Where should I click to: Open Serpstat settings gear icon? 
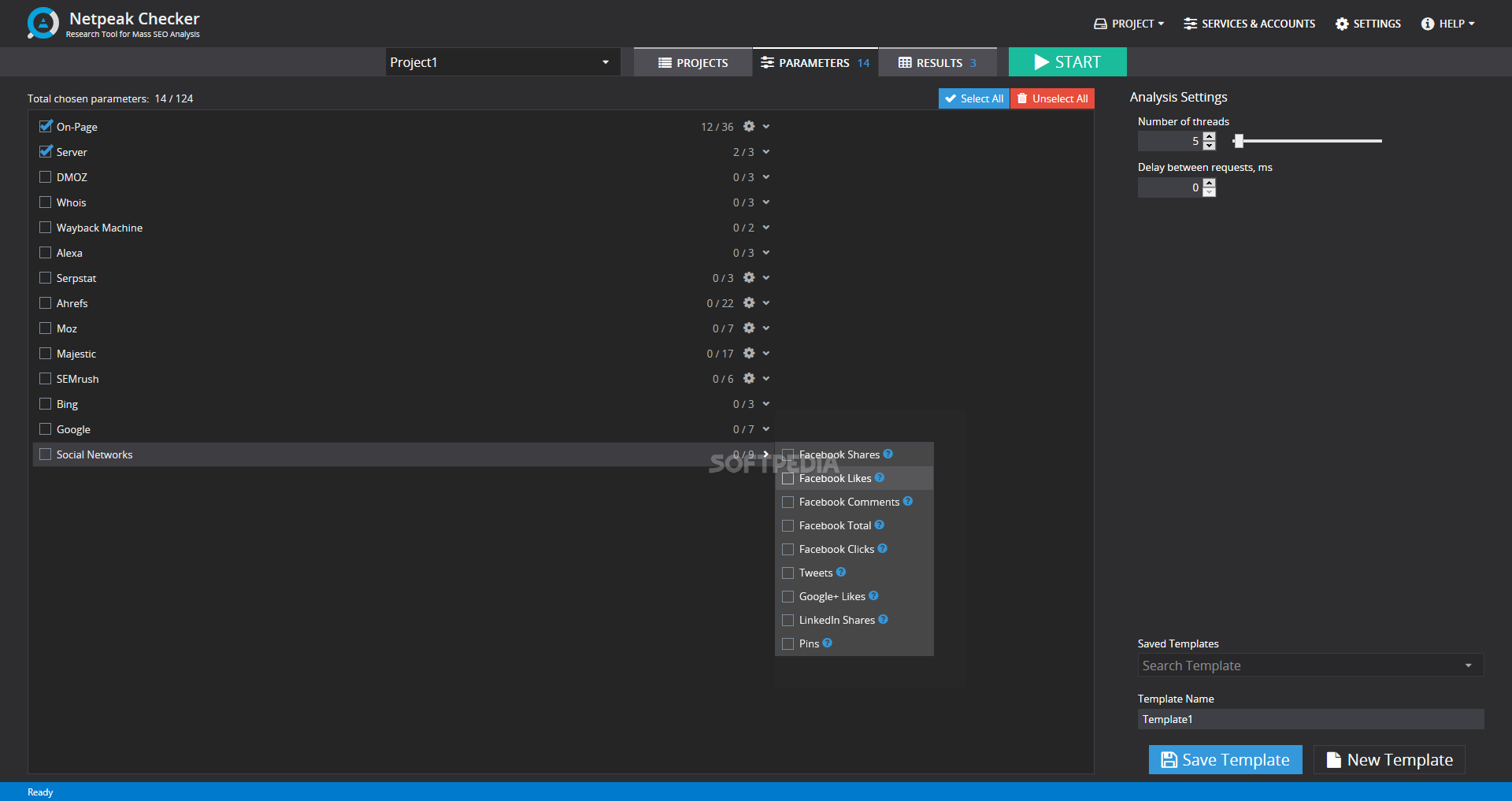point(749,277)
